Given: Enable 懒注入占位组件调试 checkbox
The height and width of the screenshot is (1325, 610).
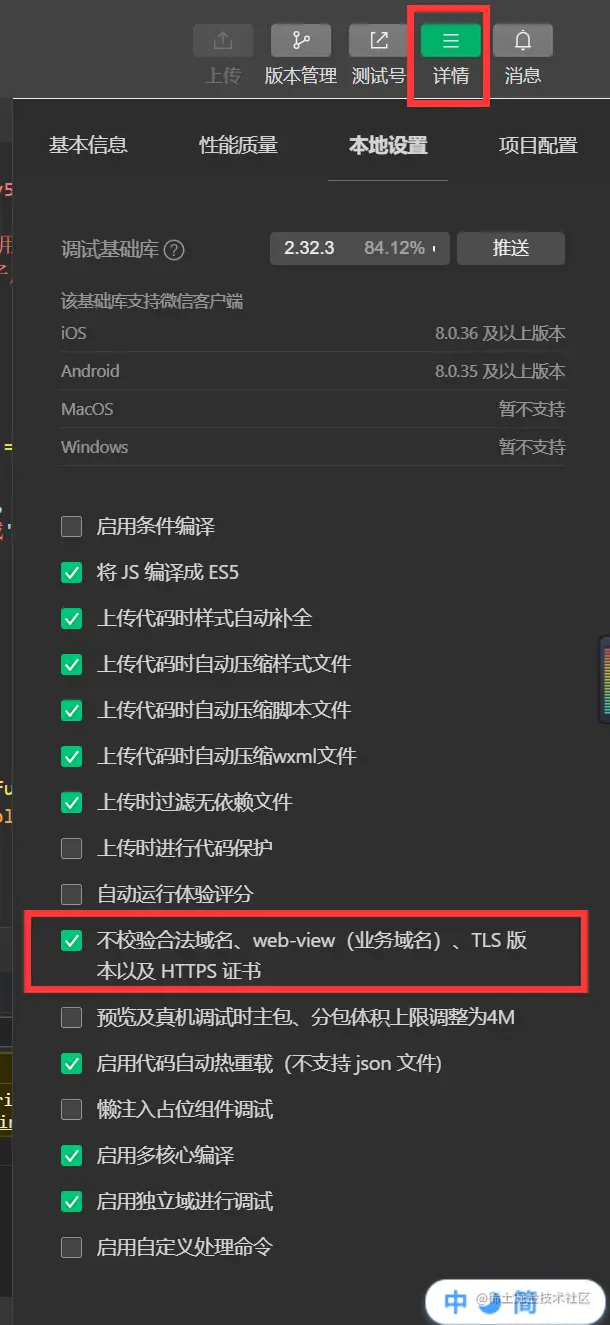Looking at the screenshot, I should click(72, 1109).
